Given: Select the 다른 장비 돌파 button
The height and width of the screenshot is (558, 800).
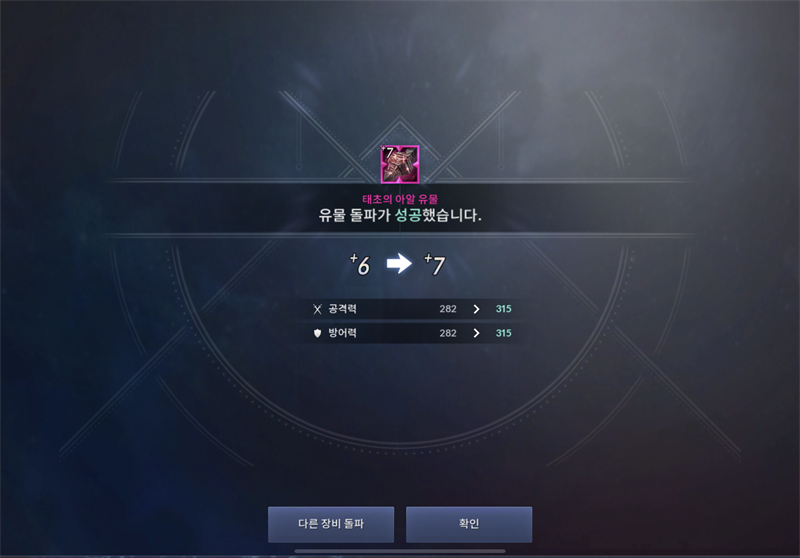Looking at the screenshot, I should click(x=331, y=524).
